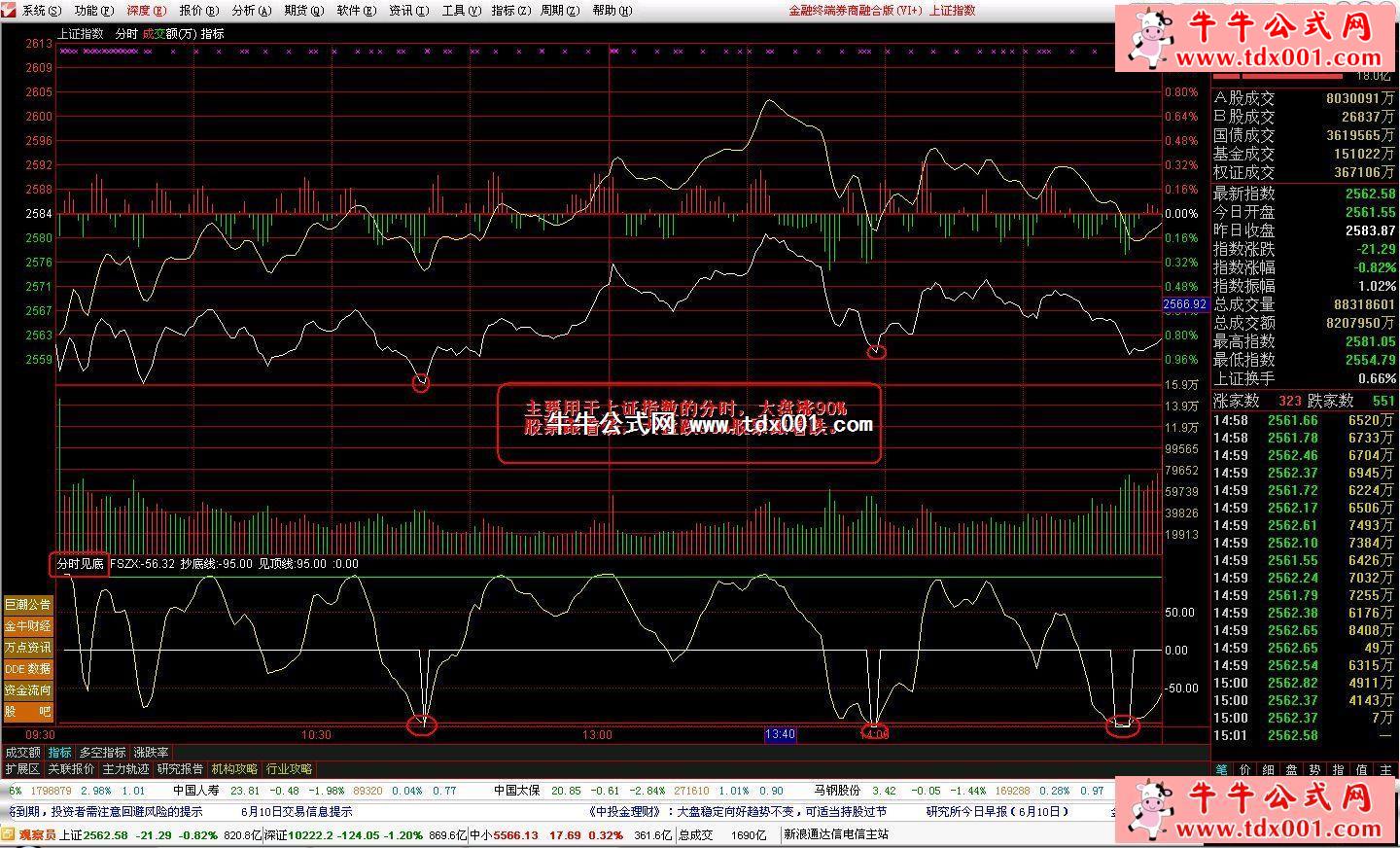Open the 主力轨迹 tab

coord(125,769)
